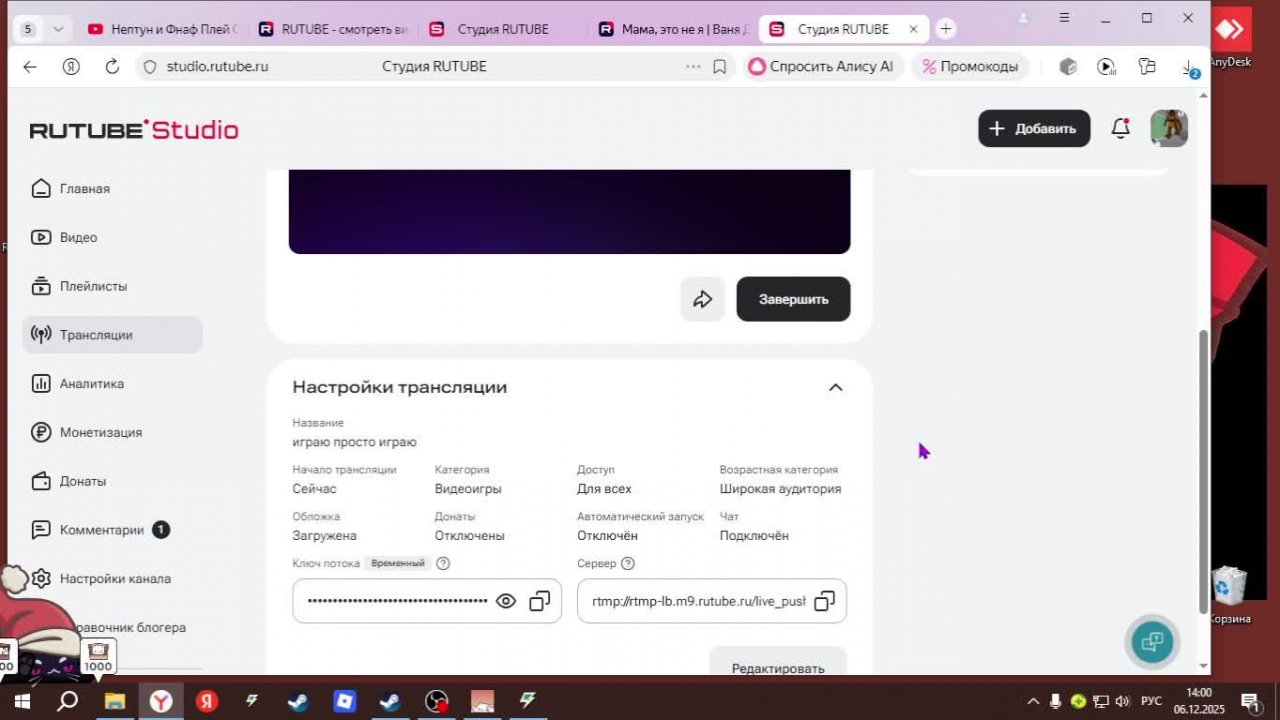Screen dimensions: 1280x720
Task: Open the browser downloads
Action: tap(1188, 67)
